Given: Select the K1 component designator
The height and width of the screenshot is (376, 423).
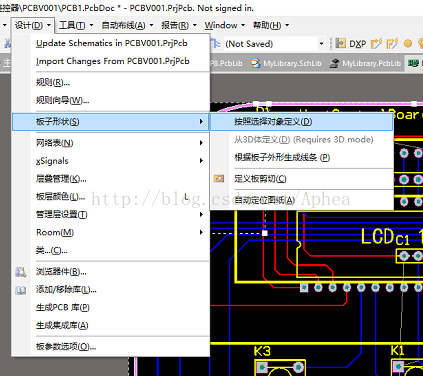Looking at the screenshot, I should coord(398,351).
